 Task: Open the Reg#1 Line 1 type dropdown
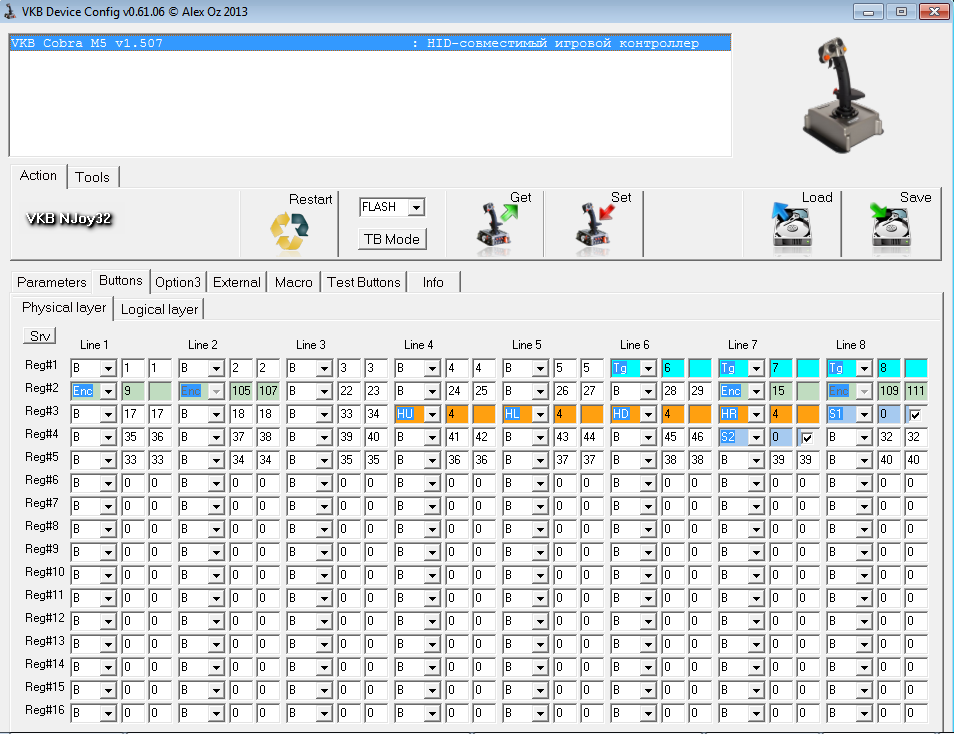[x=108, y=369]
